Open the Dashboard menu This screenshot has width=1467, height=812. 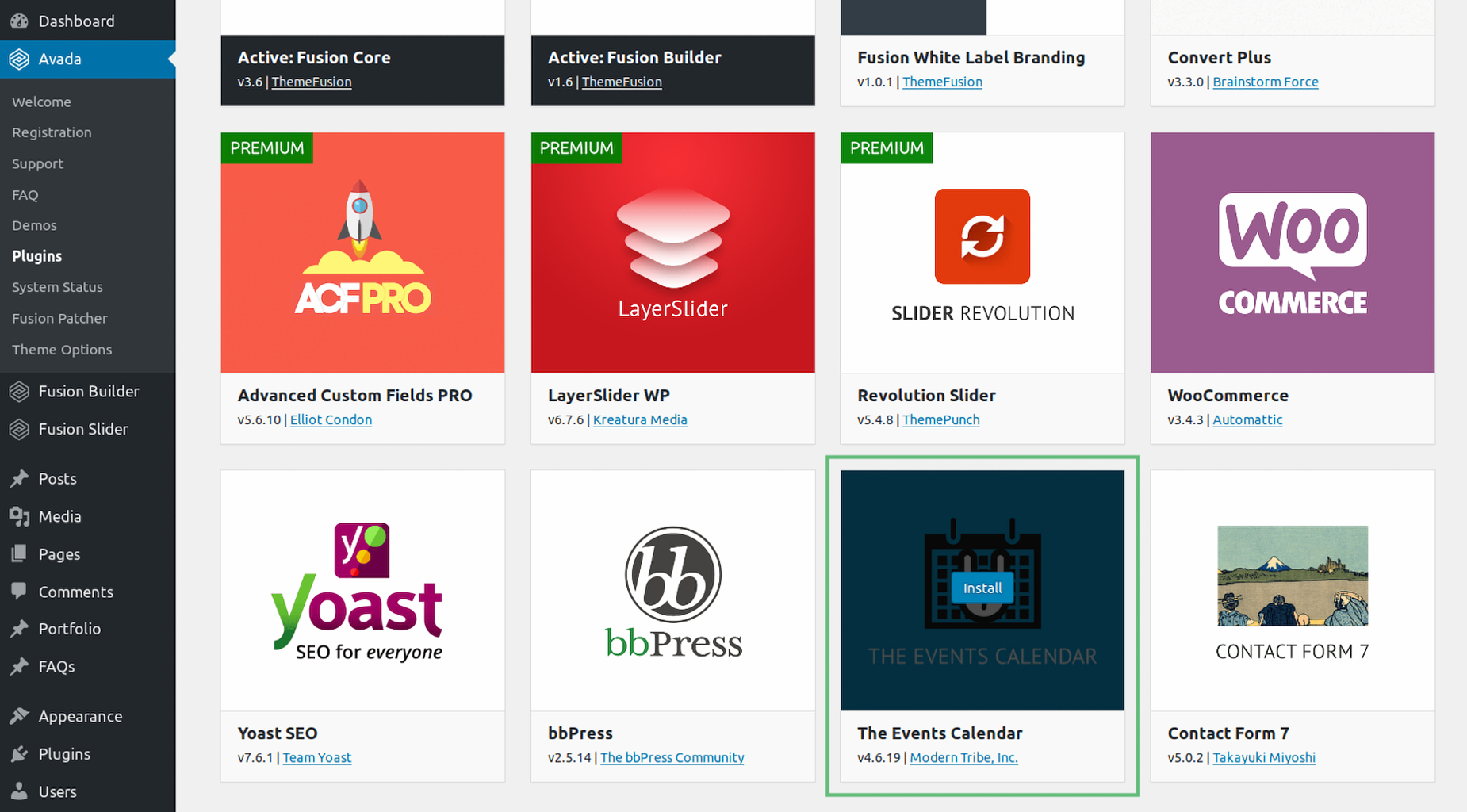[x=76, y=21]
